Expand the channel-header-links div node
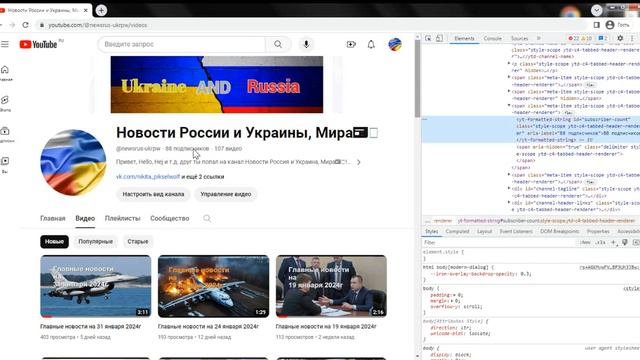This screenshot has height=360, width=640. [509, 202]
